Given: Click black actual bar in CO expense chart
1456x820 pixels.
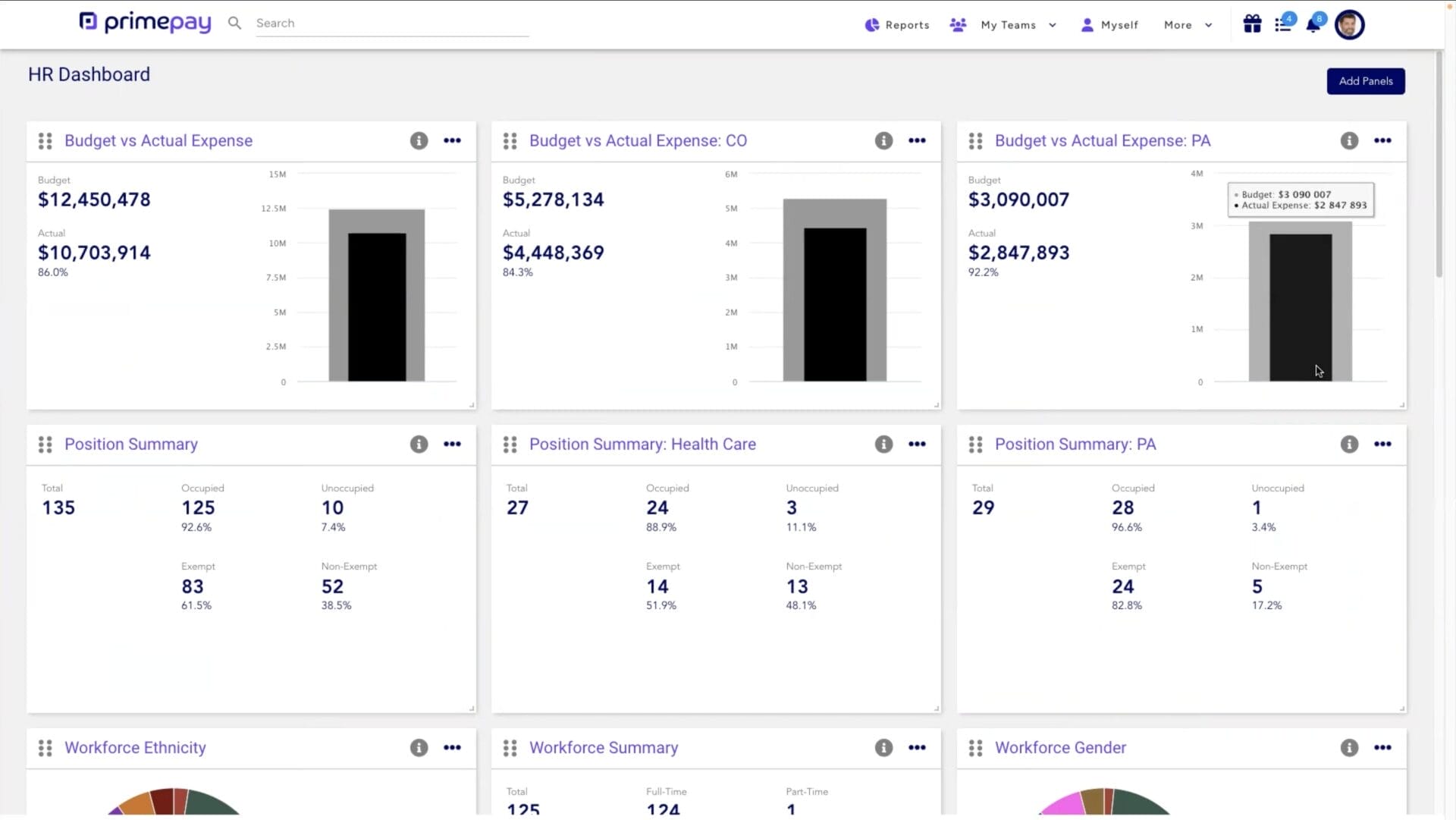Looking at the screenshot, I should 835,304.
